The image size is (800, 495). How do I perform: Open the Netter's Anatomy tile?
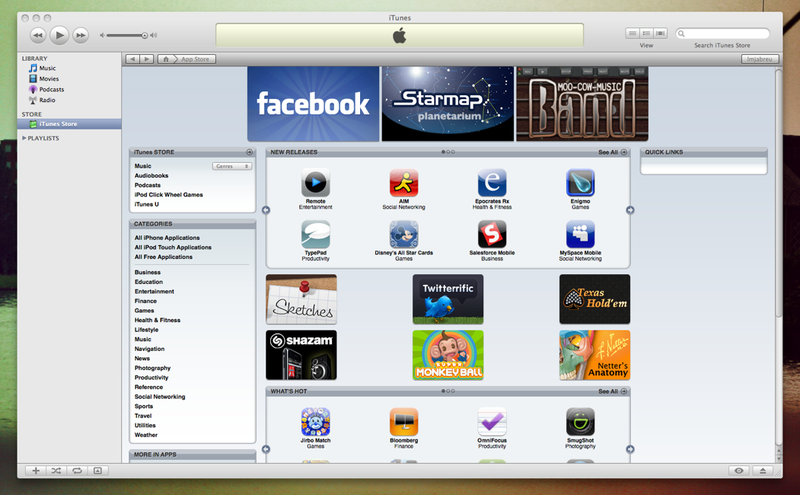(x=594, y=355)
